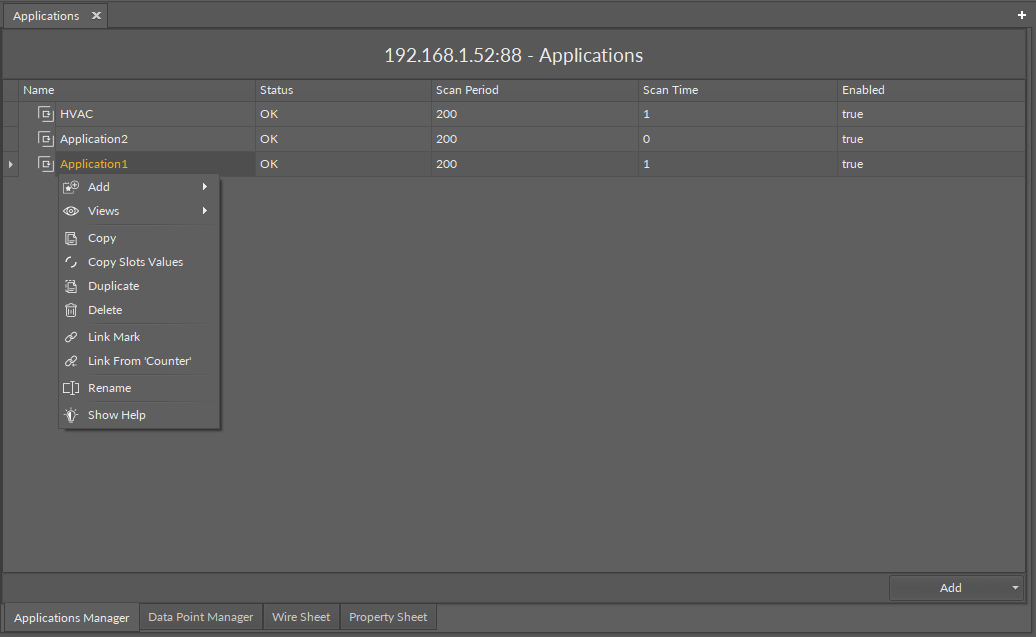This screenshot has width=1036, height=637.
Task: Choose Copy Slots Values from menu
Action: [x=135, y=262]
